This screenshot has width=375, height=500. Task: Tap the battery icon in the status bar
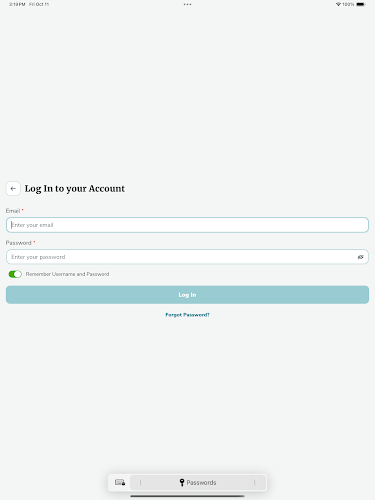point(361,4)
